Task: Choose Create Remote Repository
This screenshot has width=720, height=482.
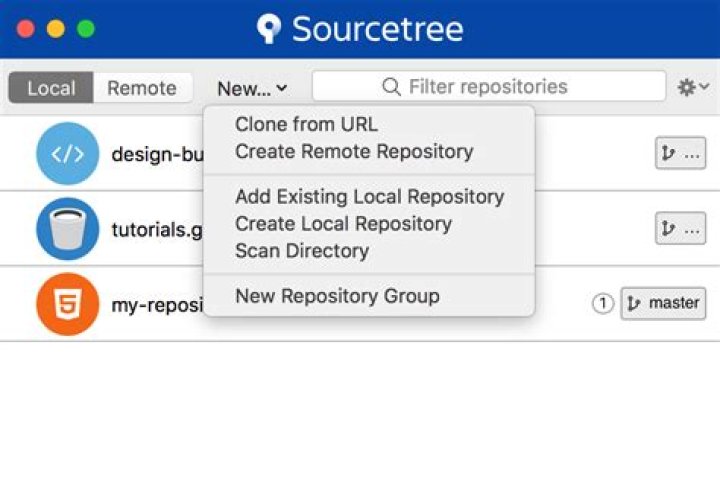Action: coord(354,151)
